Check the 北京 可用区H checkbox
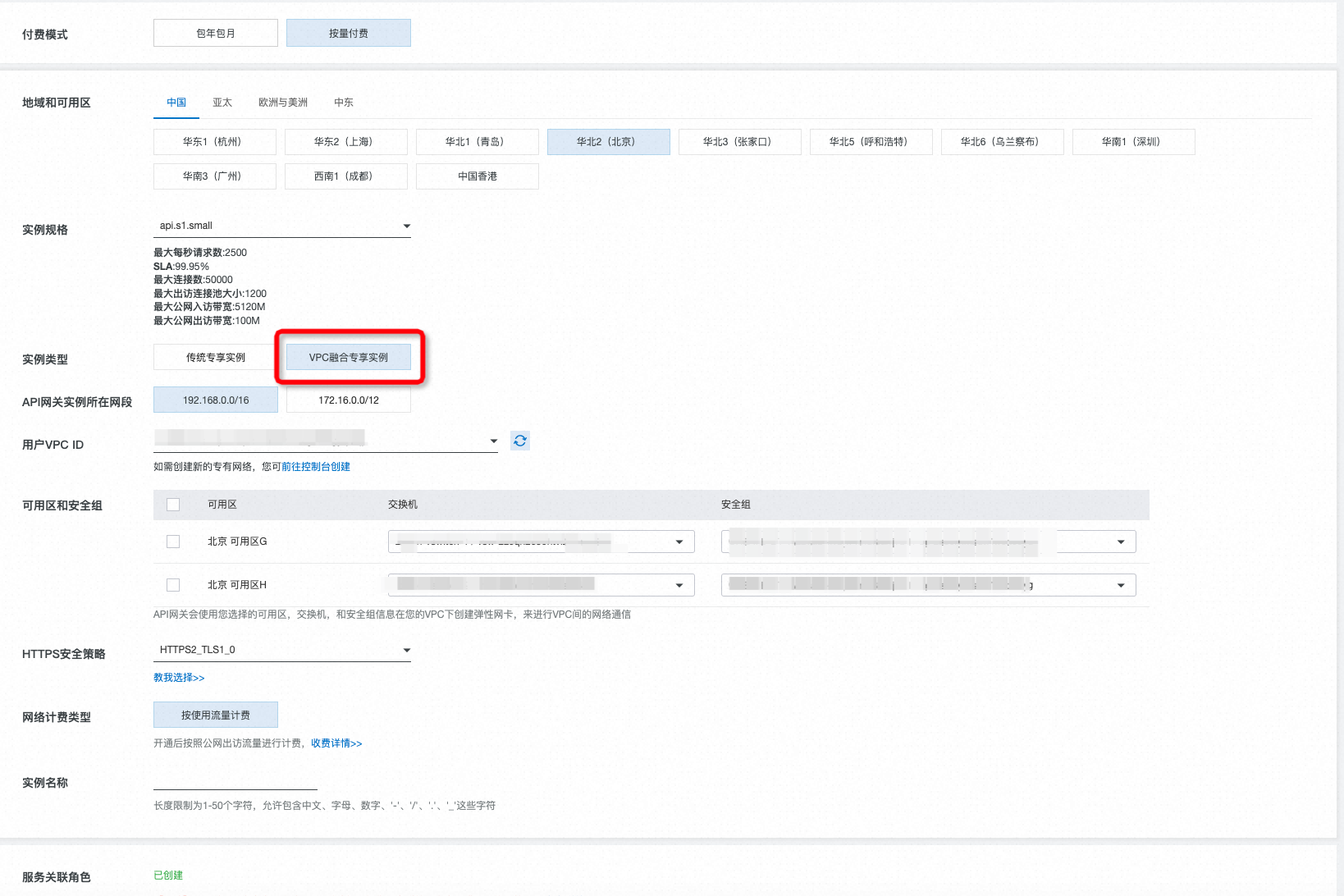The image size is (1344, 896). point(173,585)
